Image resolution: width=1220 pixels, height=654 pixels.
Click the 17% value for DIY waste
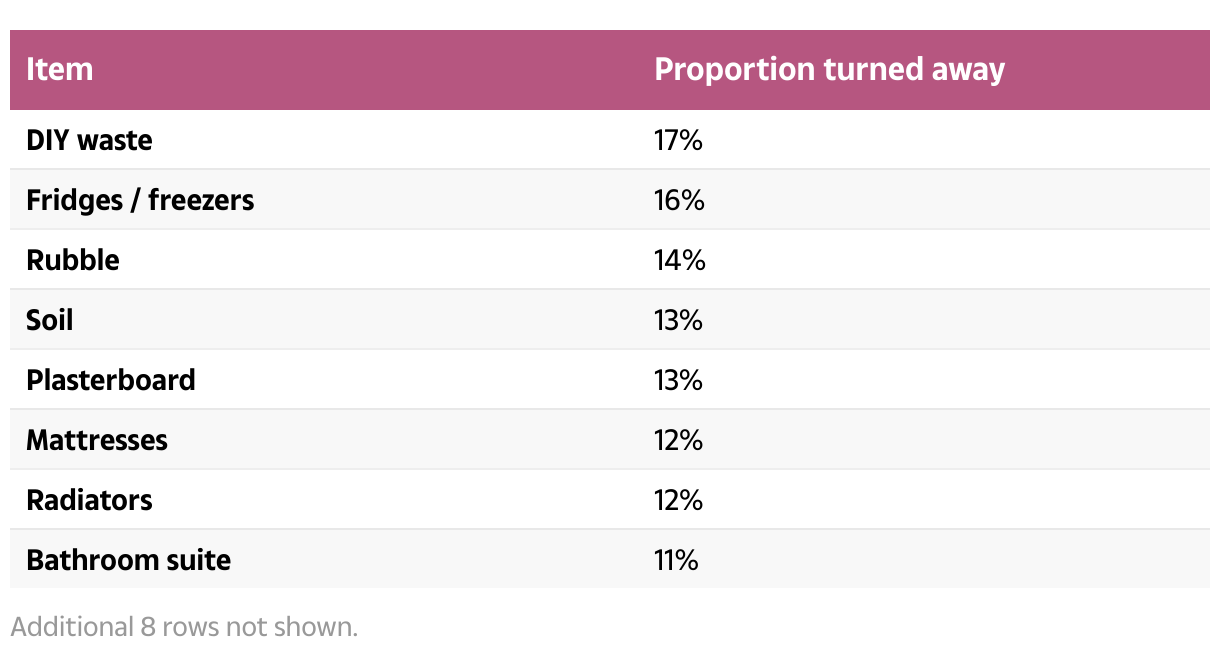[678, 140]
